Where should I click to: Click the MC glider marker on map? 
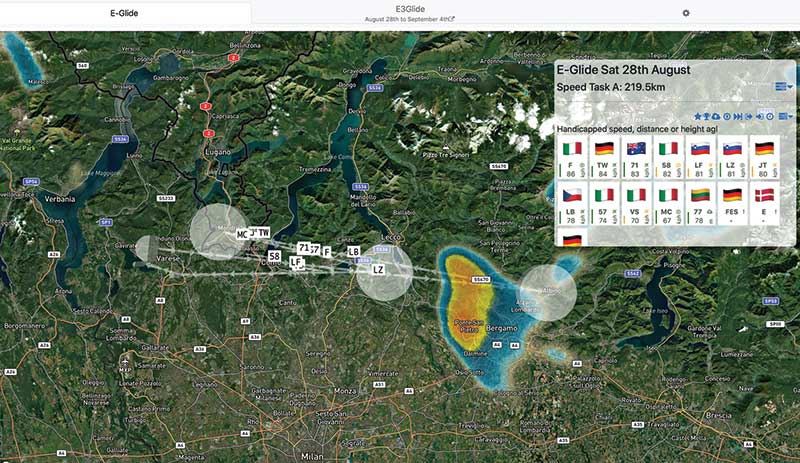coord(241,235)
